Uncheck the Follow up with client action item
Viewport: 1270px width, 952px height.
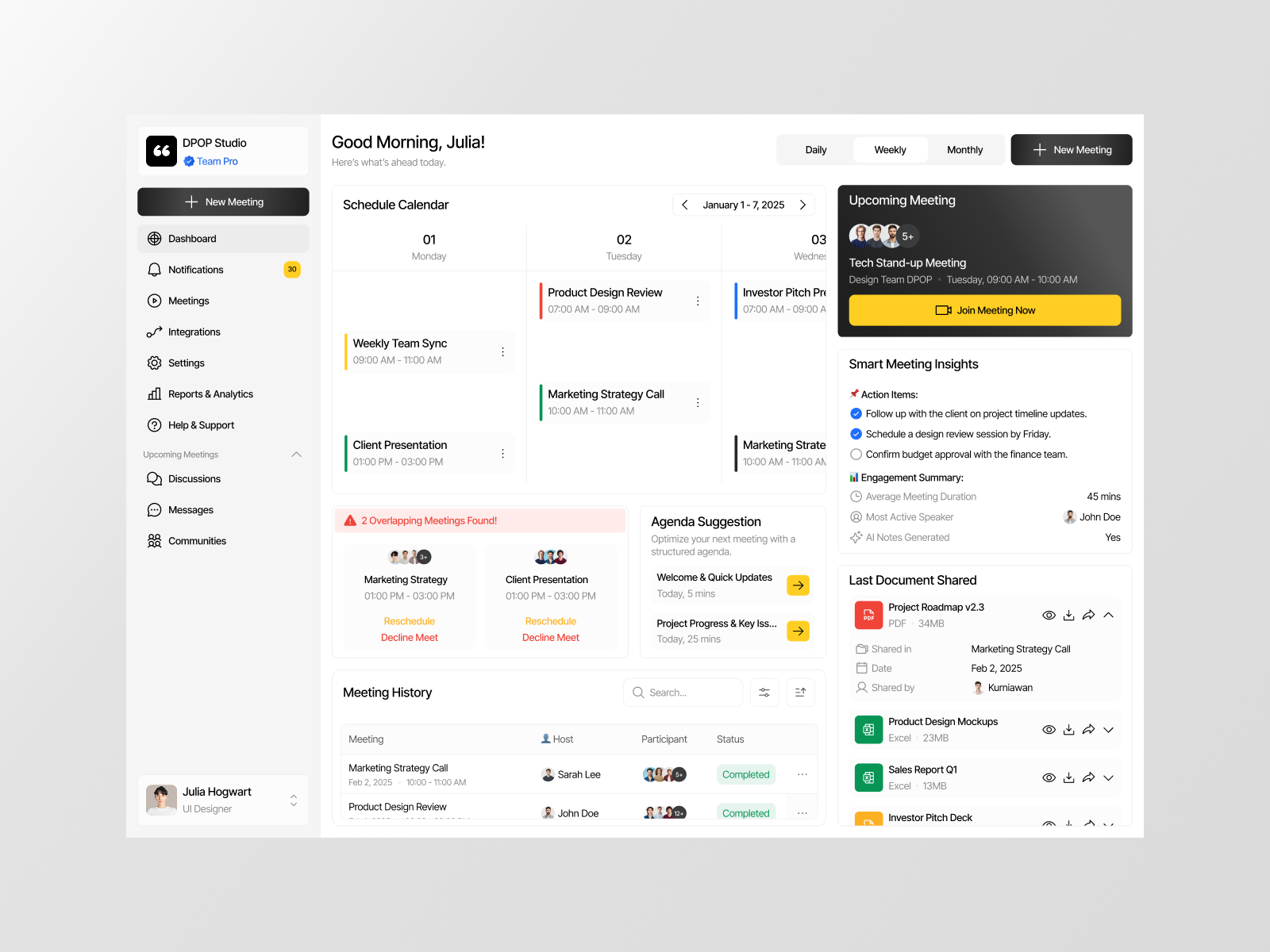coord(856,413)
